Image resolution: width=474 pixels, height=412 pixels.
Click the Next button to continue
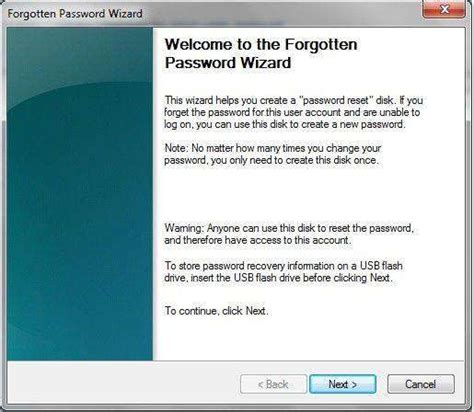pyautogui.click(x=343, y=384)
